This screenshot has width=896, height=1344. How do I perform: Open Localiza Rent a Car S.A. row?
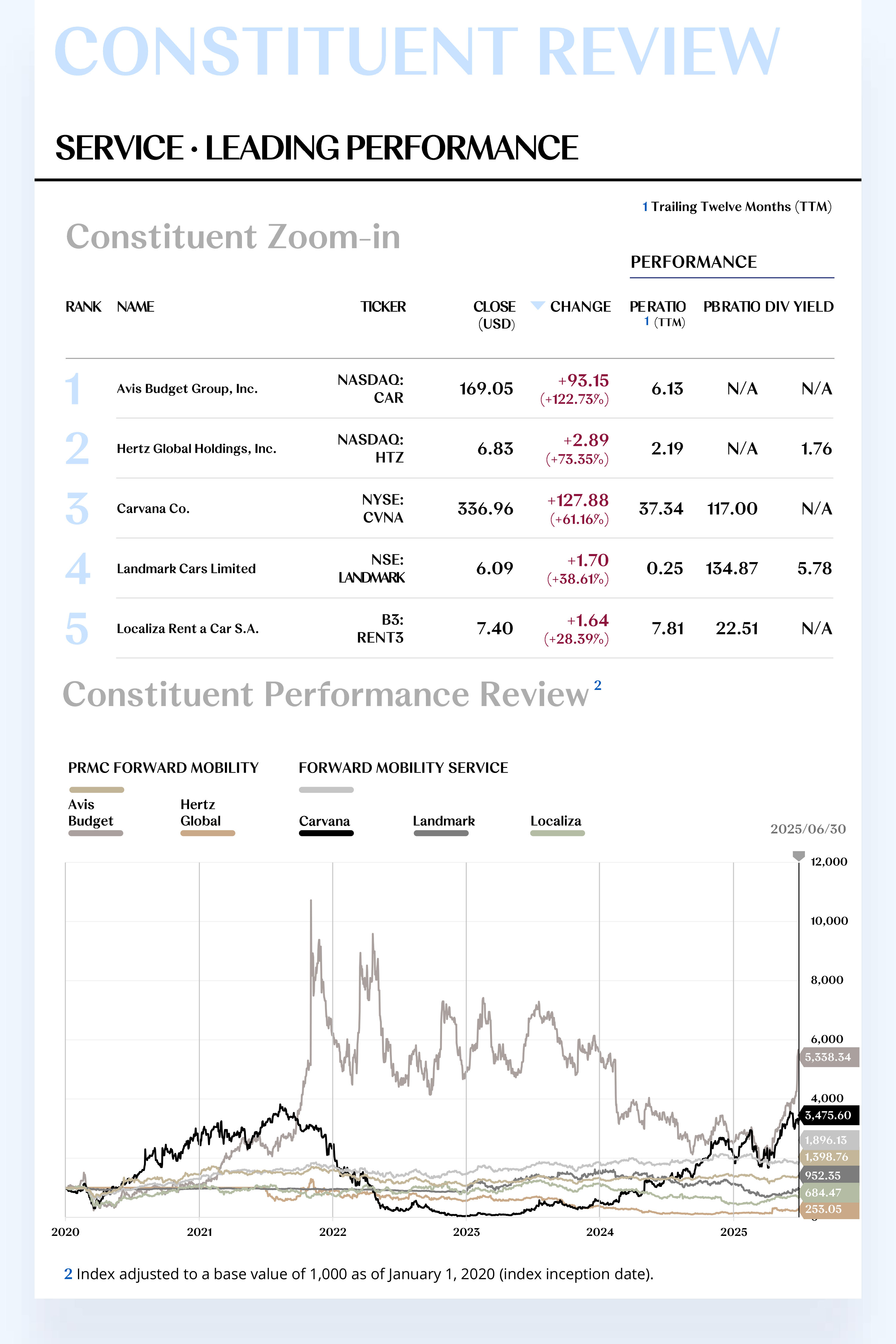(449, 629)
